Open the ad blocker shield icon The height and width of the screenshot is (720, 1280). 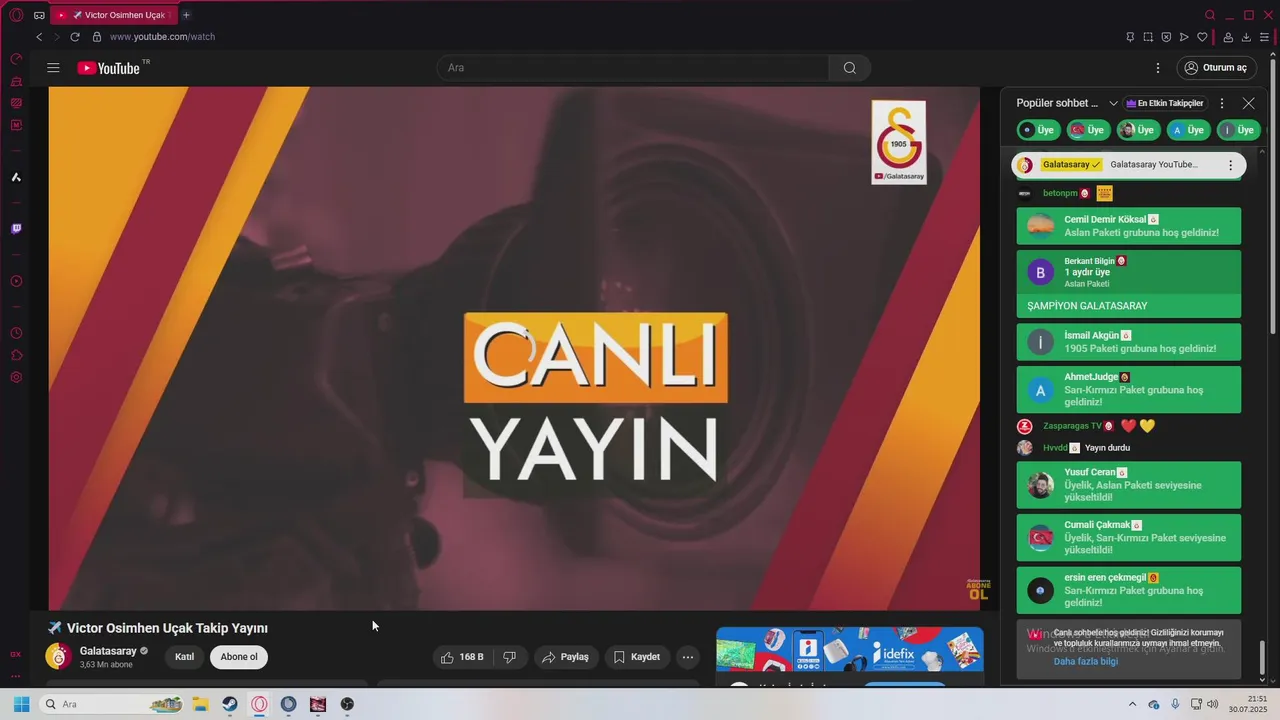pyautogui.click(x=1166, y=37)
